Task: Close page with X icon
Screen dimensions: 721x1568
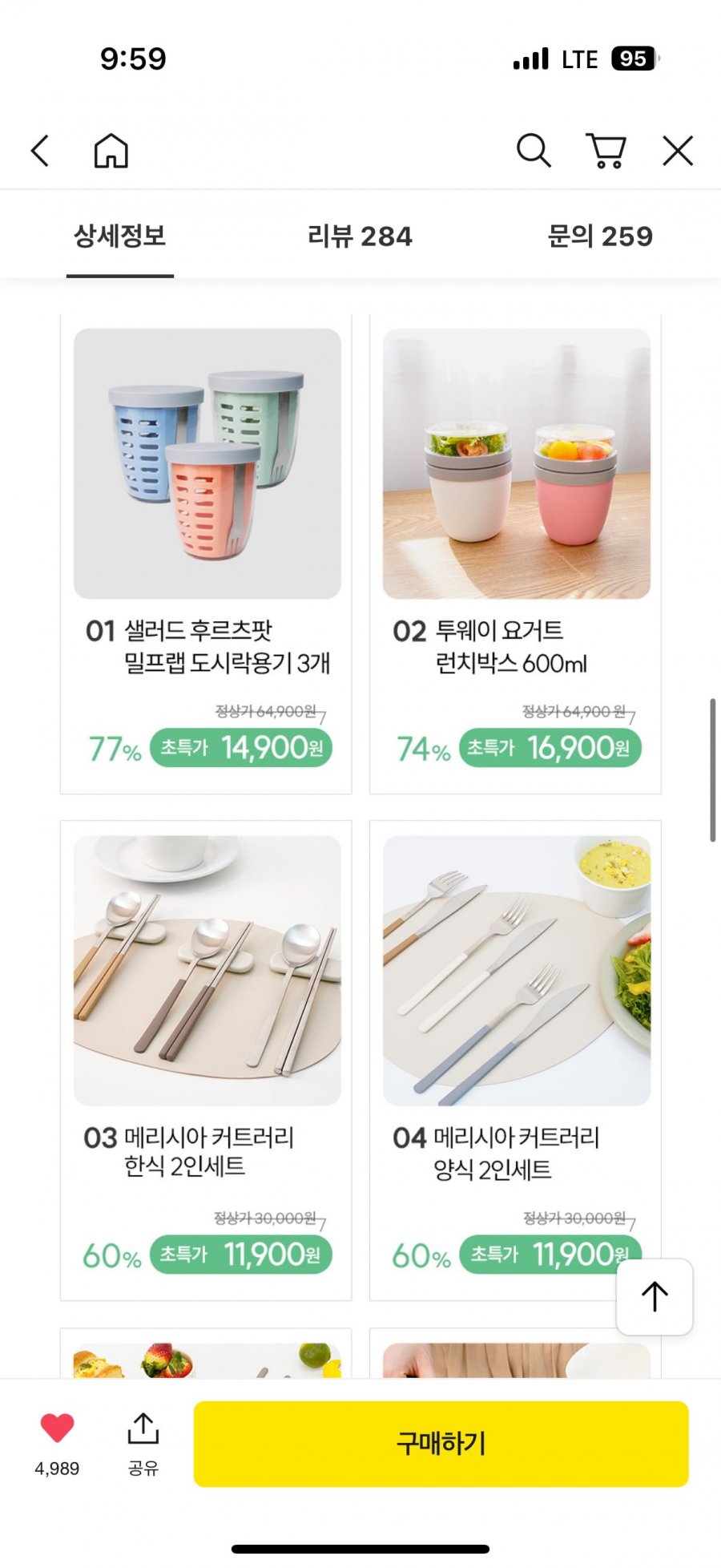Action: tap(678, 151)
